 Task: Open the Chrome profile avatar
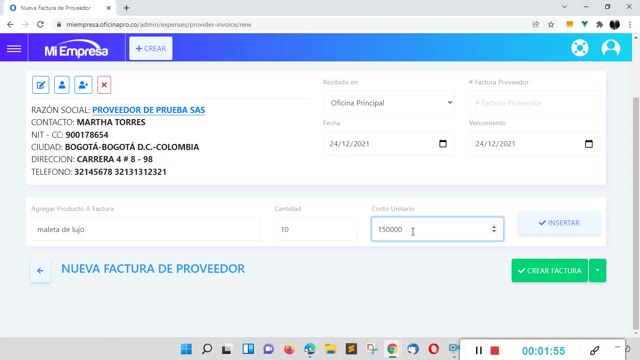tap(614, 24)
